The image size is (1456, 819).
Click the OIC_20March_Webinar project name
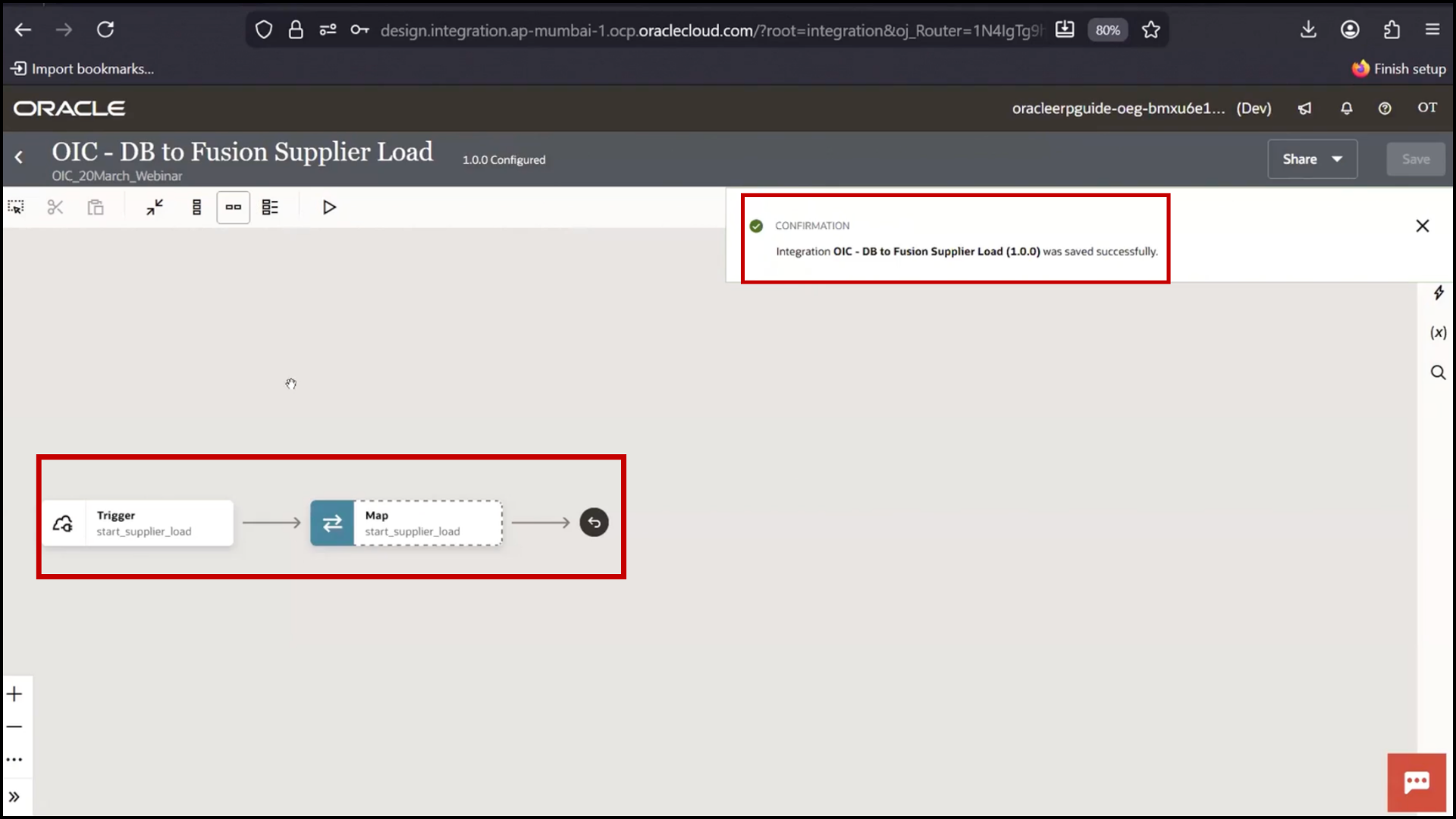tap(117, 176)
